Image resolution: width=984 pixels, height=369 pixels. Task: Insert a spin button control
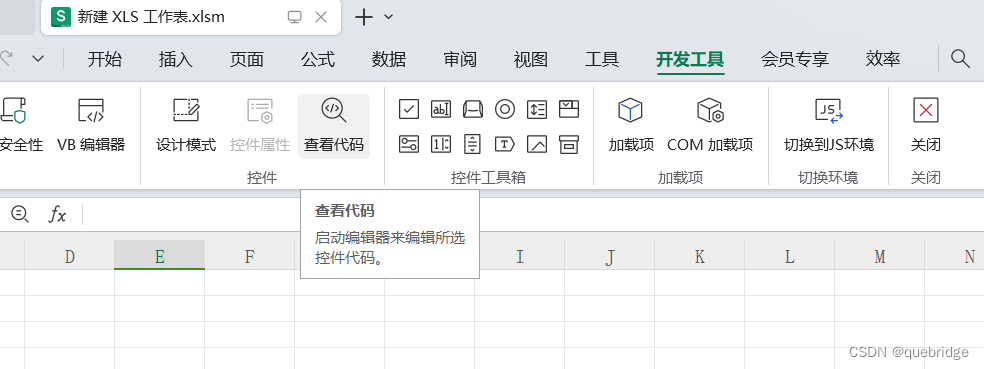tap(441, 144)
